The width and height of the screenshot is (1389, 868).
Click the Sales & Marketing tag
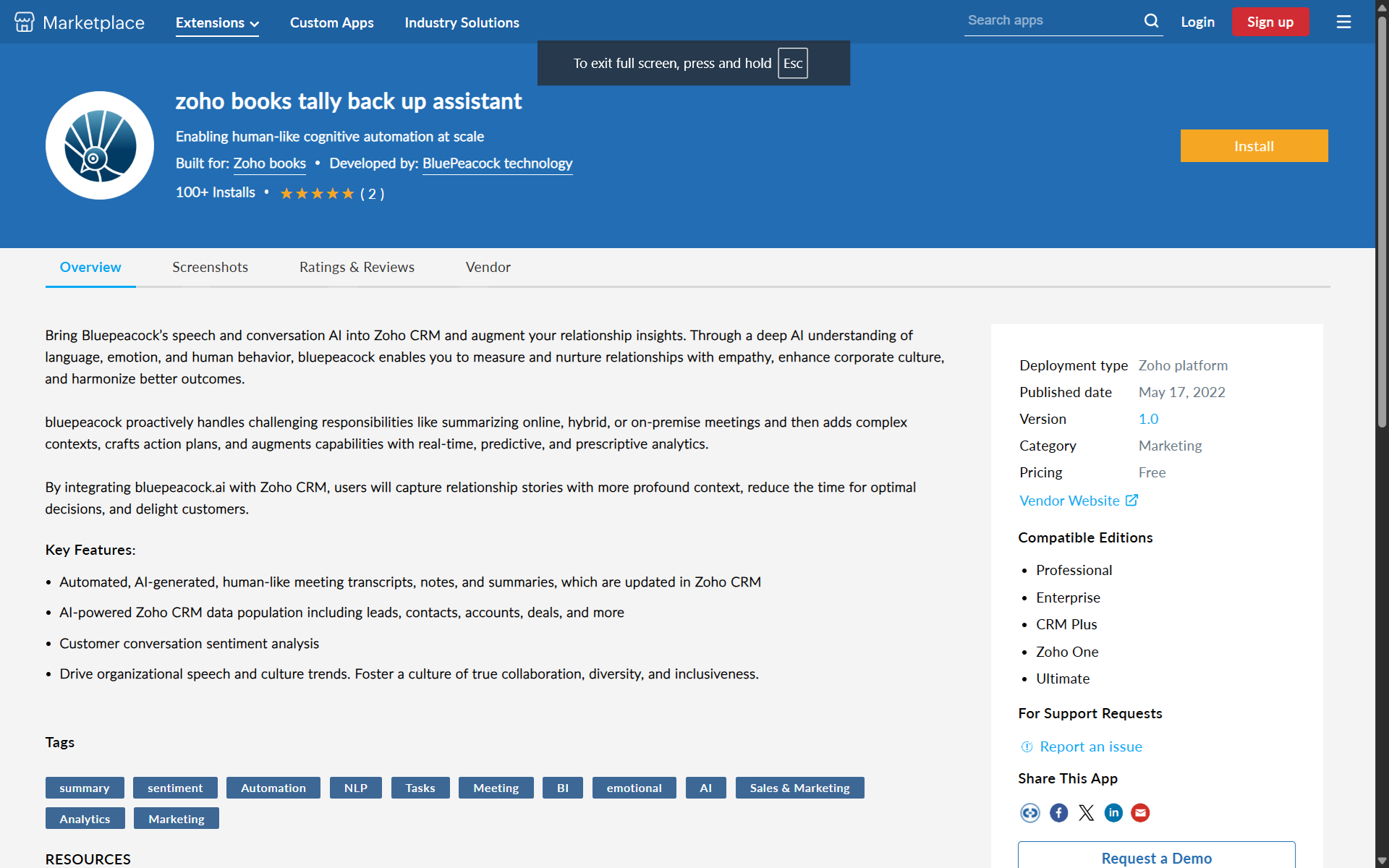[800, 788]
